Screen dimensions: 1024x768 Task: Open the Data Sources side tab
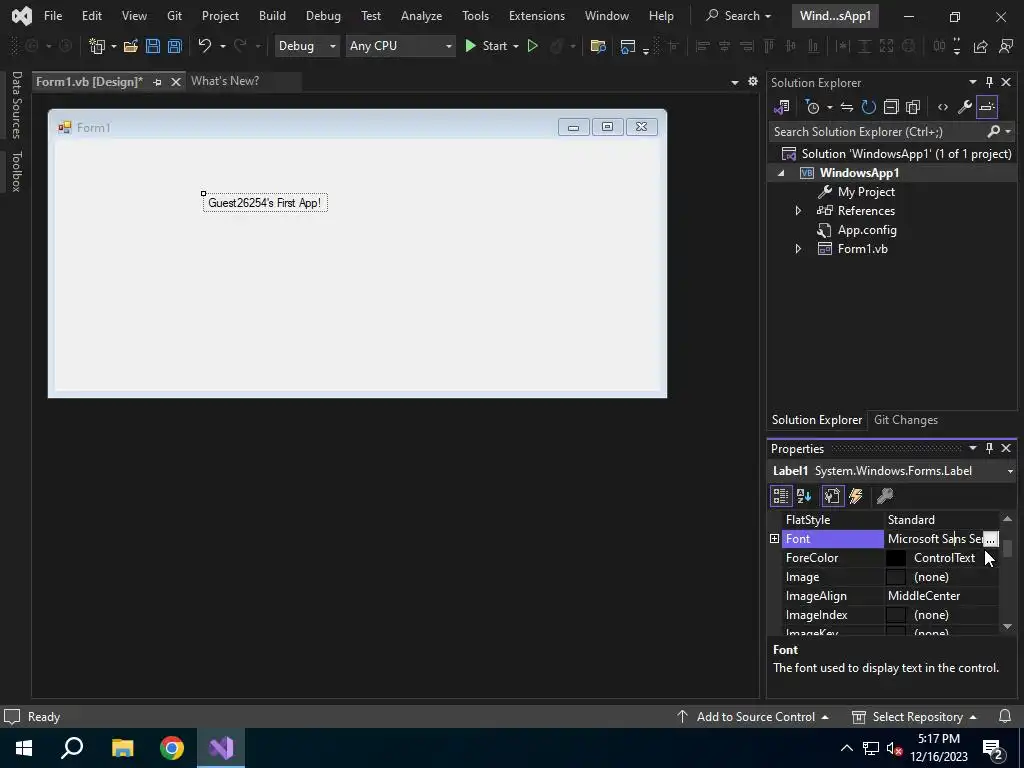point(16,105)
